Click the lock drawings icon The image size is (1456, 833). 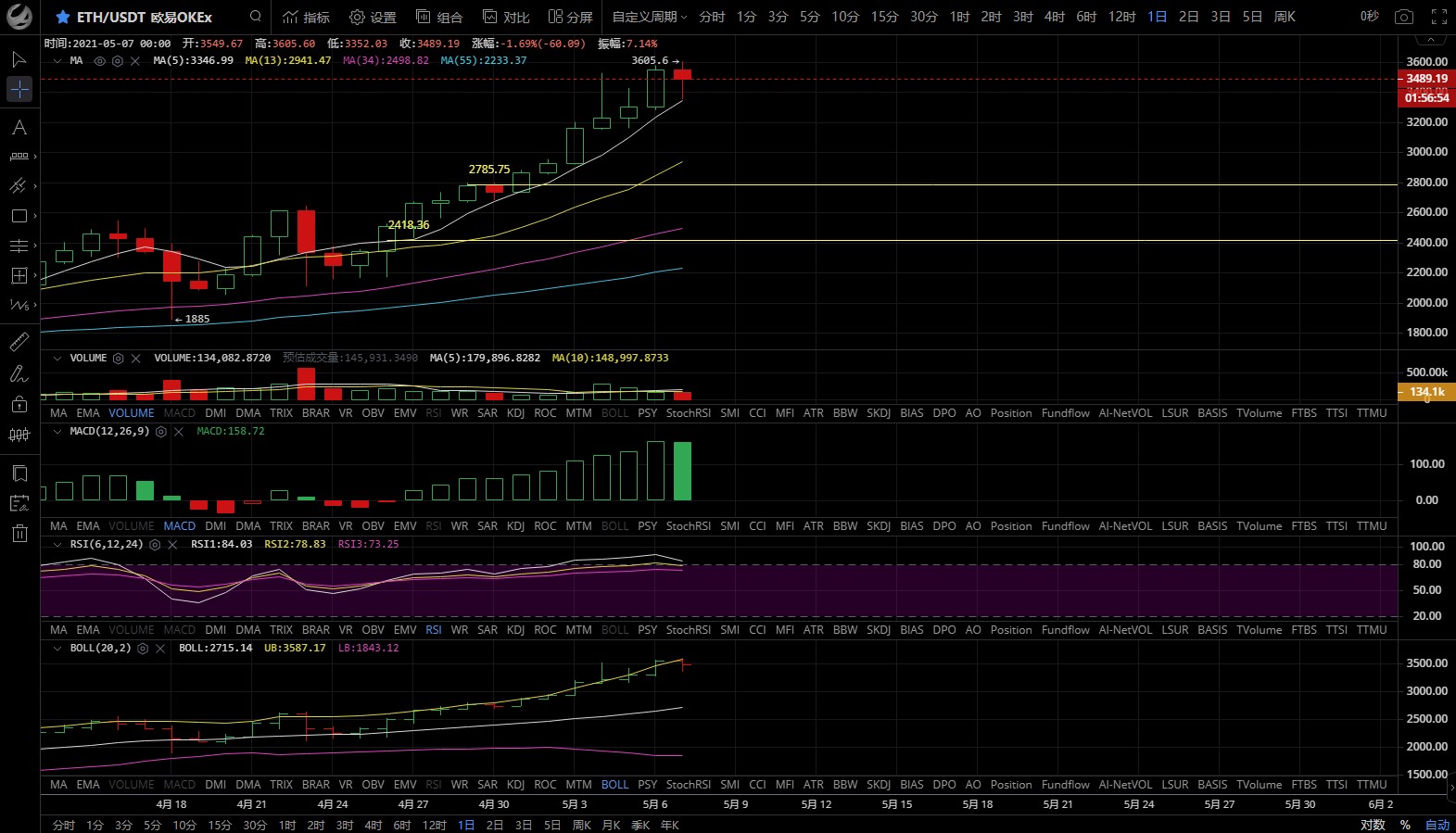click(x=19, y=404)
